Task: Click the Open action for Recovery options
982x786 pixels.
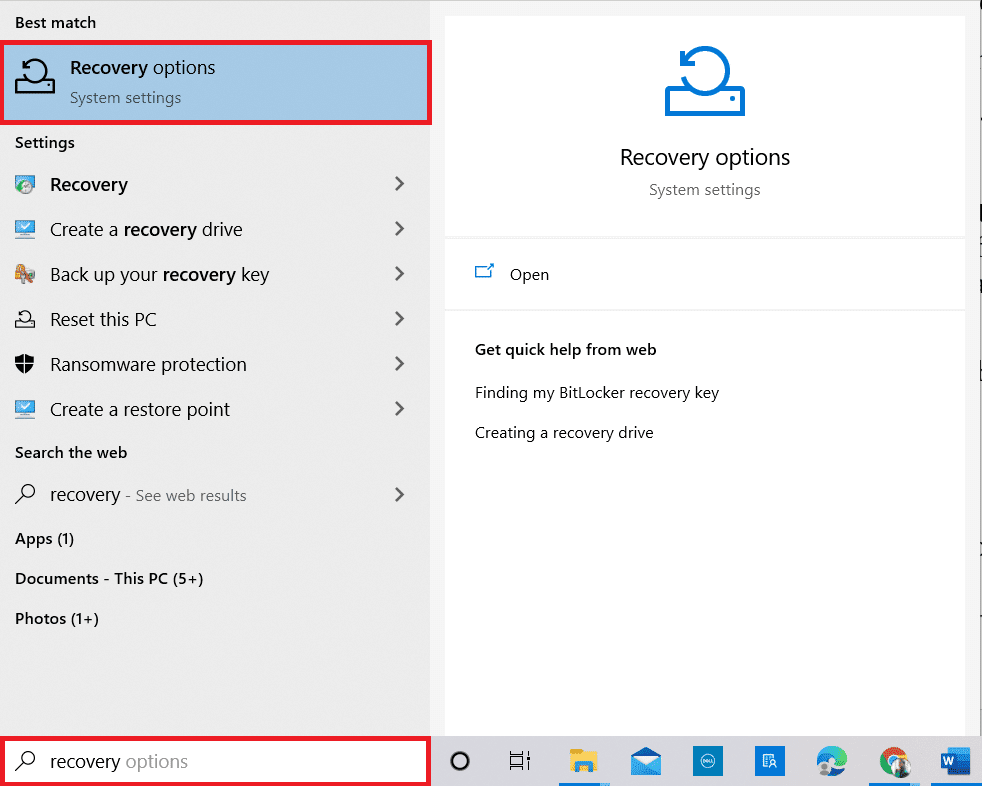Action: pyautogui.click(x=529, y=274)
